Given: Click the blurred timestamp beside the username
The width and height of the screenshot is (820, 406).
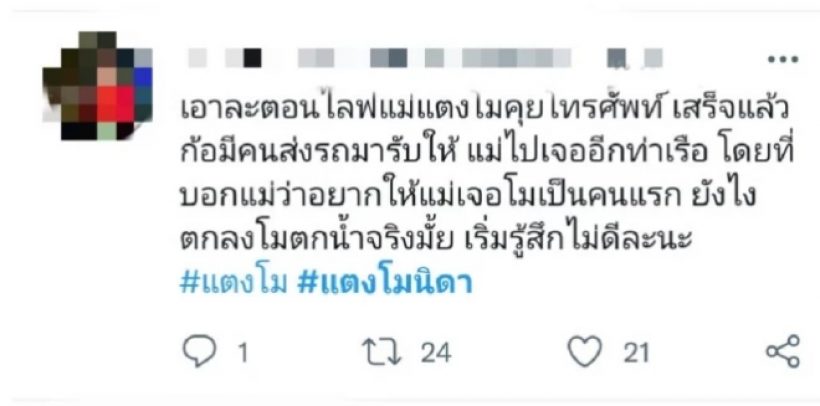Looking at the screenshot, I should [635, 58].
